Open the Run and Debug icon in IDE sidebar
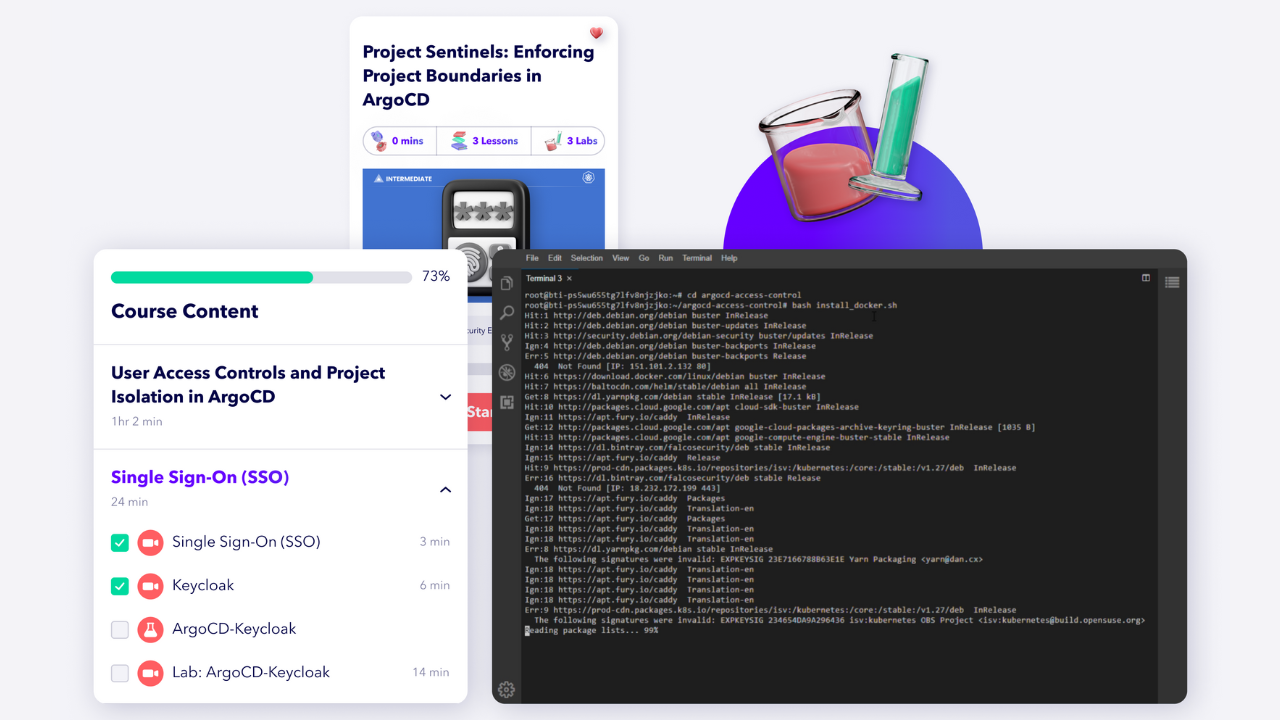Screen dimensions: 1280x720 point(507,373)
